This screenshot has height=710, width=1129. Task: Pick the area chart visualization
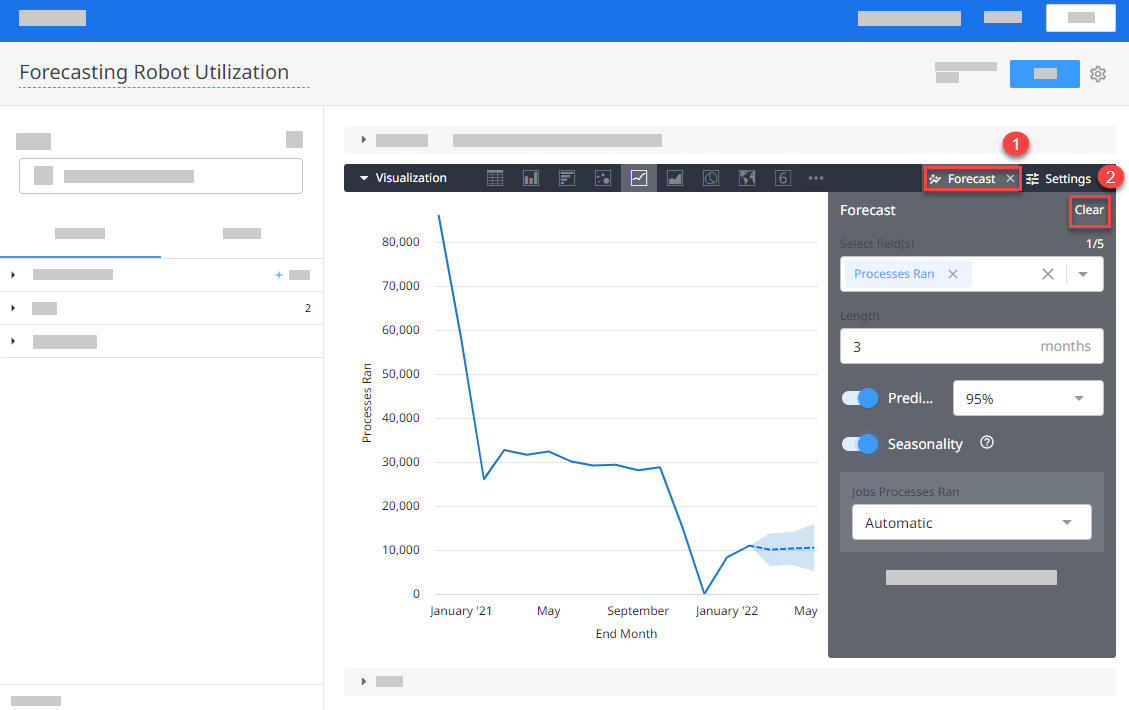[675, 177]
